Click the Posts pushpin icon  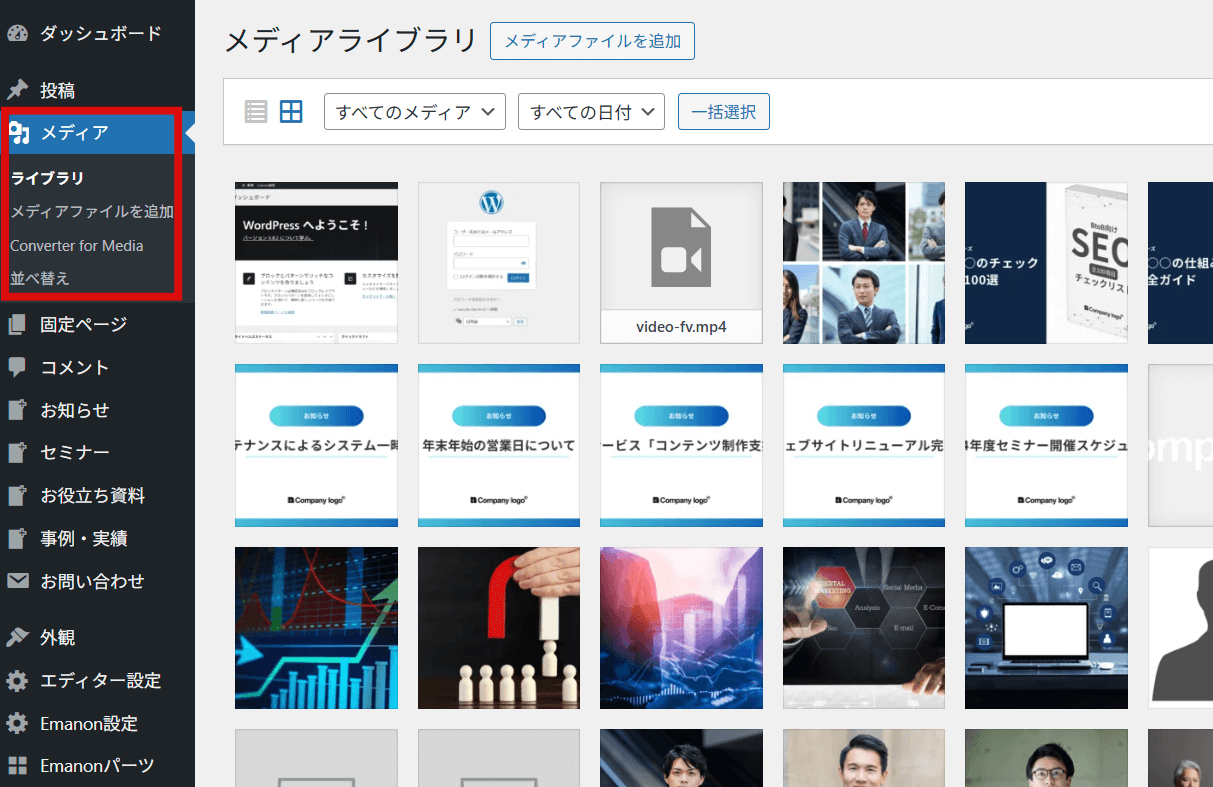17,90
